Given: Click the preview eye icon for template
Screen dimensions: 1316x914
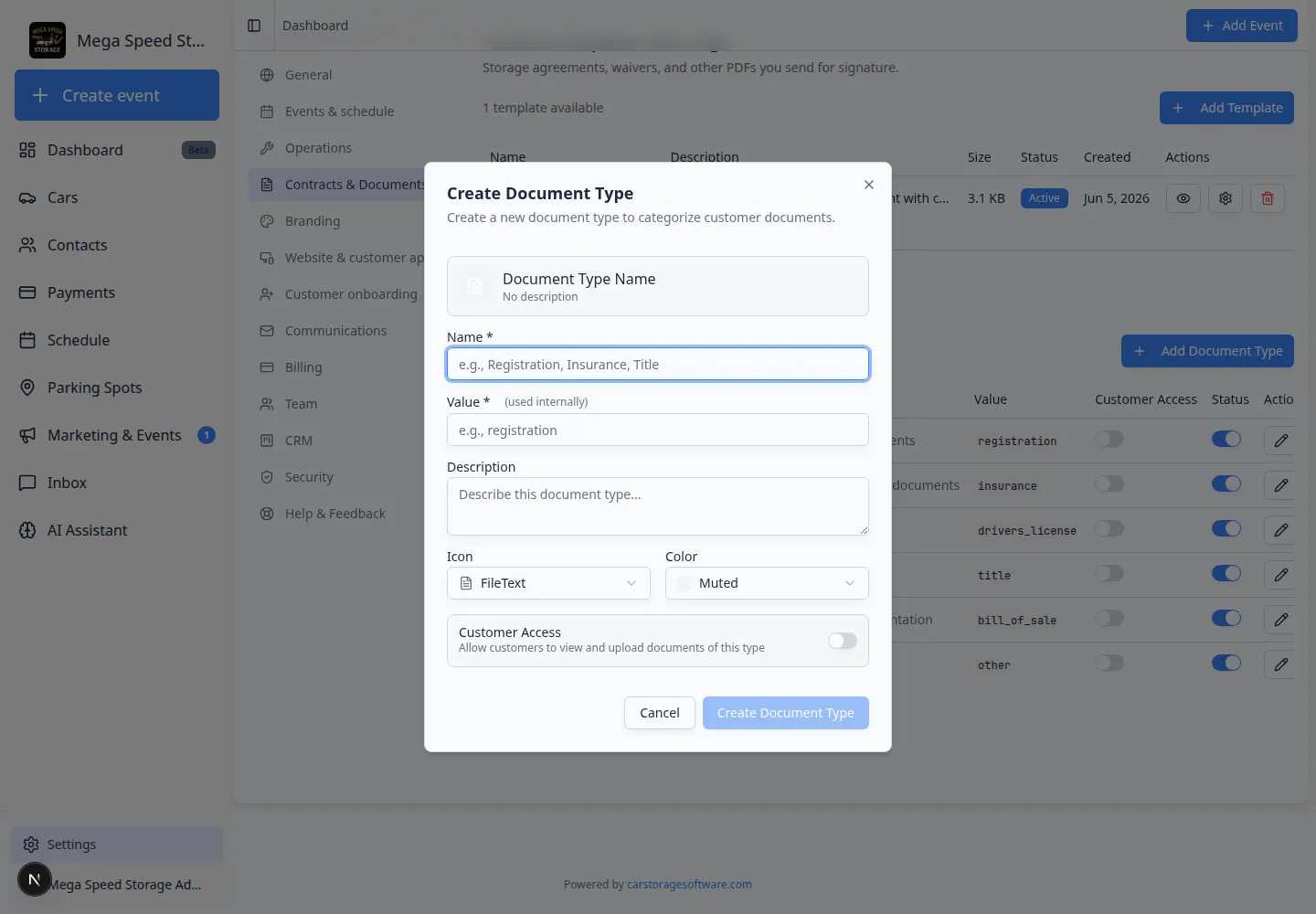Looking at the screenshot, I should (1183, 198).
